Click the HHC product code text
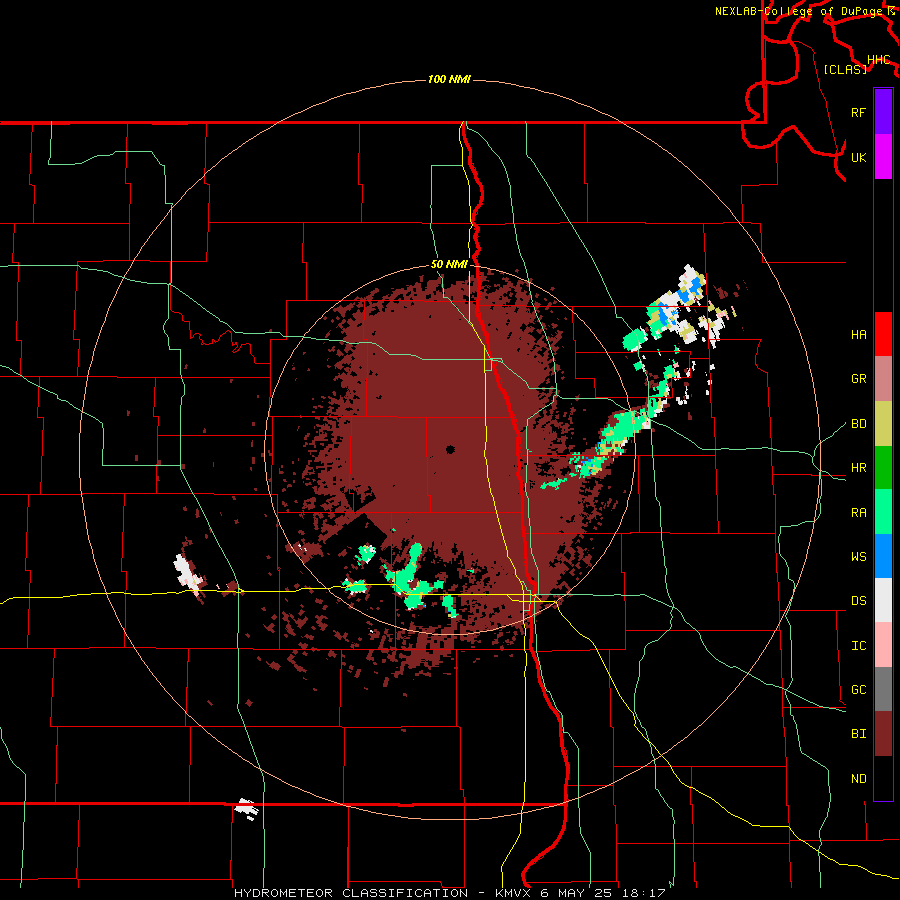The width and height of the screenshot is (900, 900). coord(879,60)
